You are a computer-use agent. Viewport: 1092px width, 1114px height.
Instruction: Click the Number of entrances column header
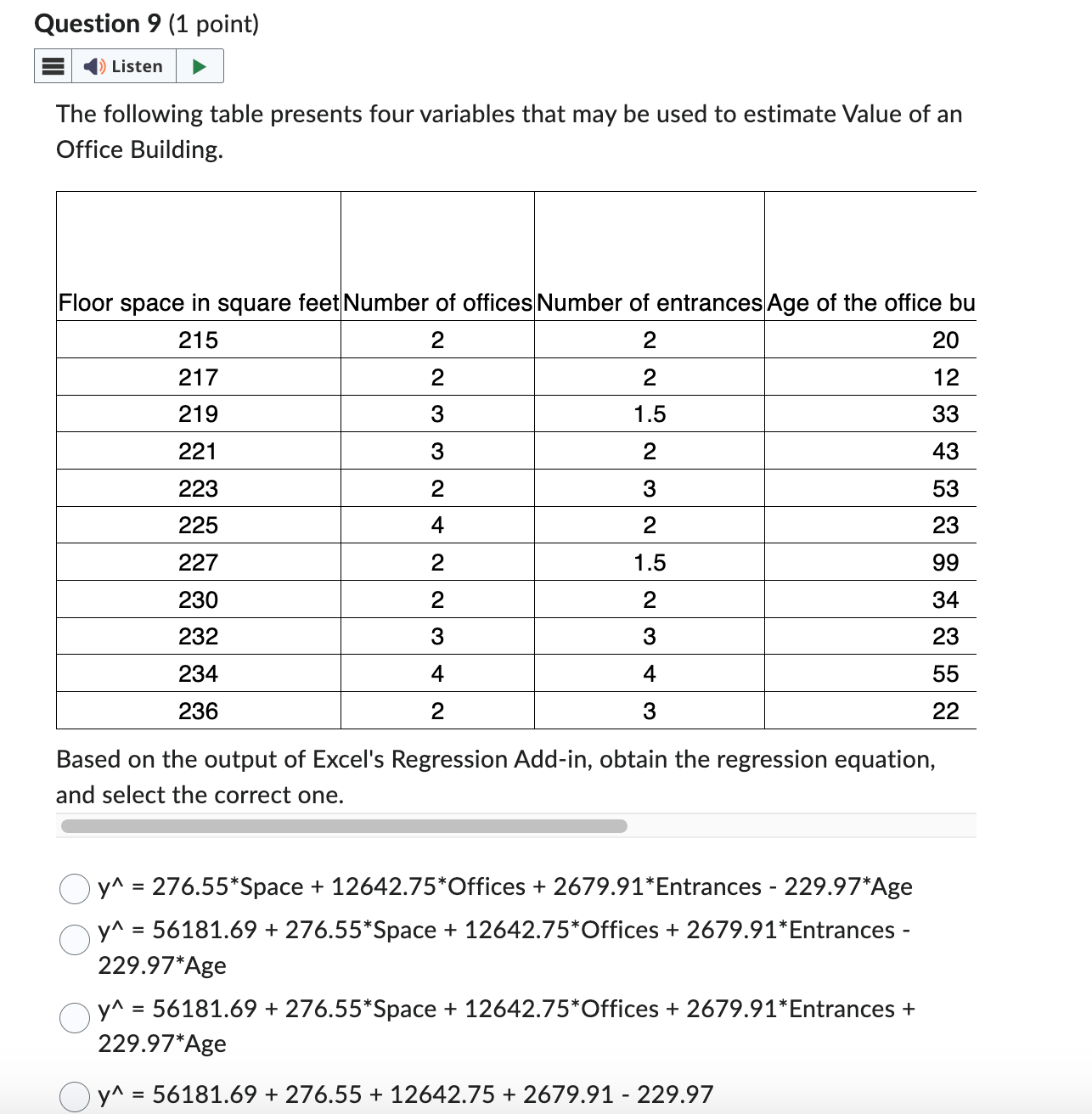click(648, 302)
